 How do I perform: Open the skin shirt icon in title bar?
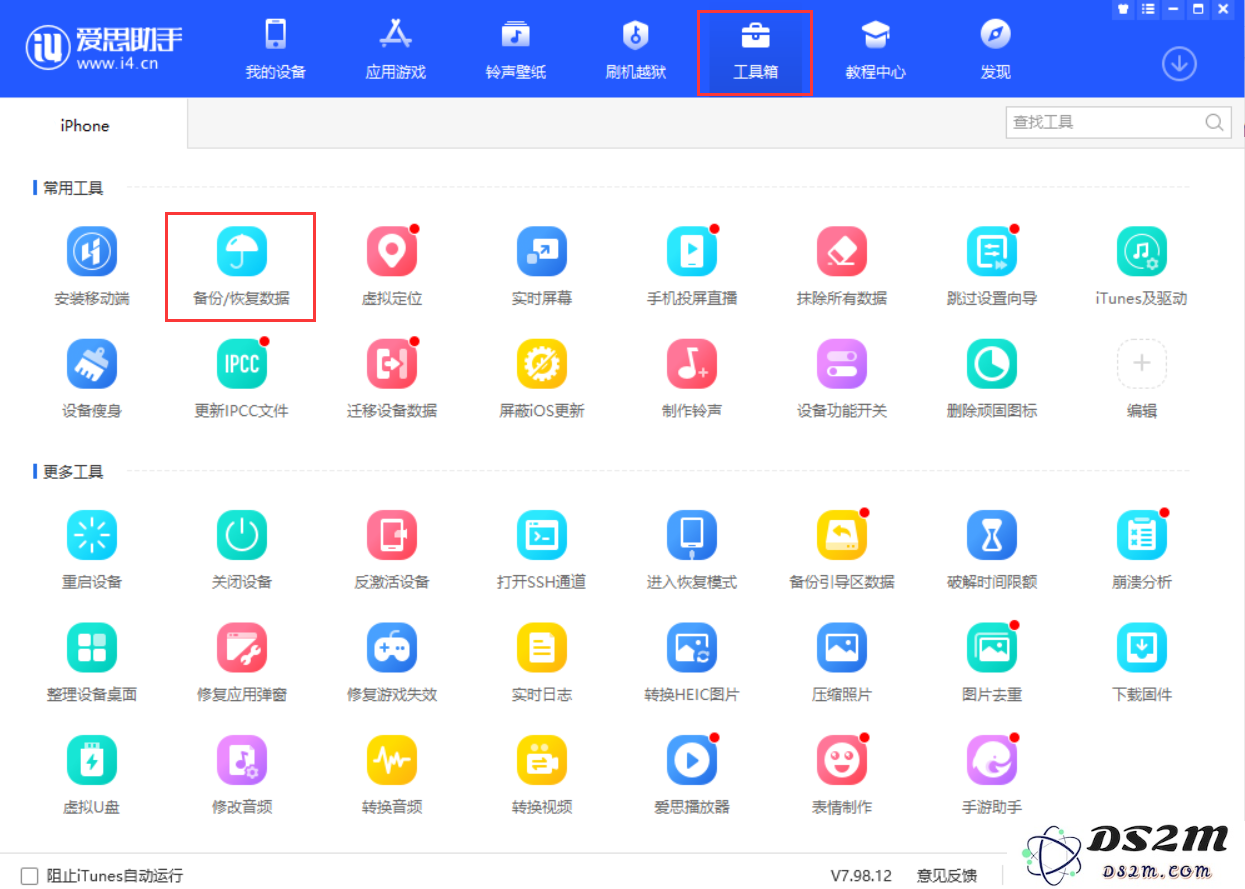tap(1123, 9)
